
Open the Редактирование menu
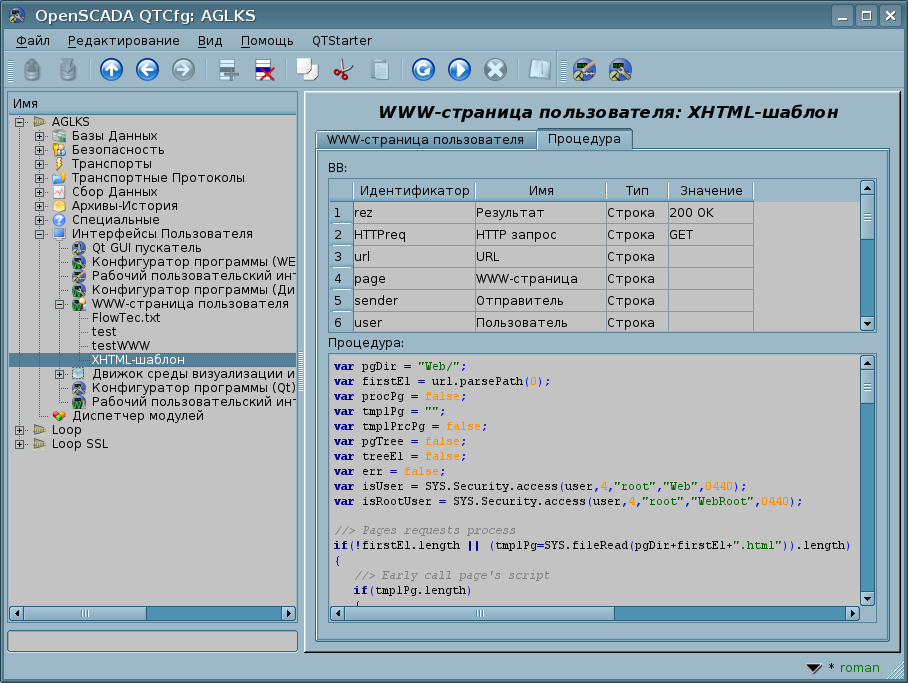pyautogui.click(x=123, y=41)
